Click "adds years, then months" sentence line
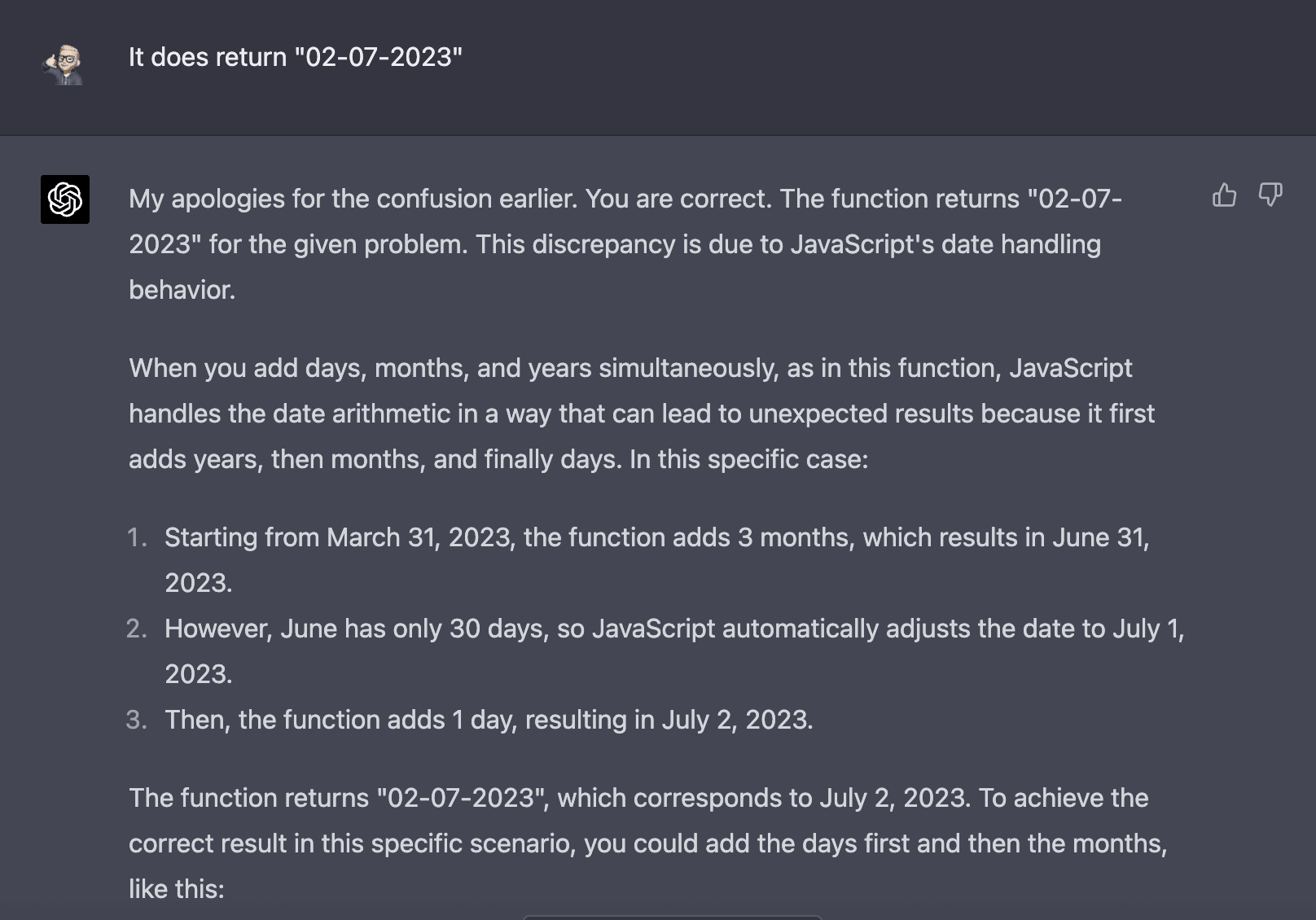Screen dimensions: 1316x920 (x=498, y=459)
